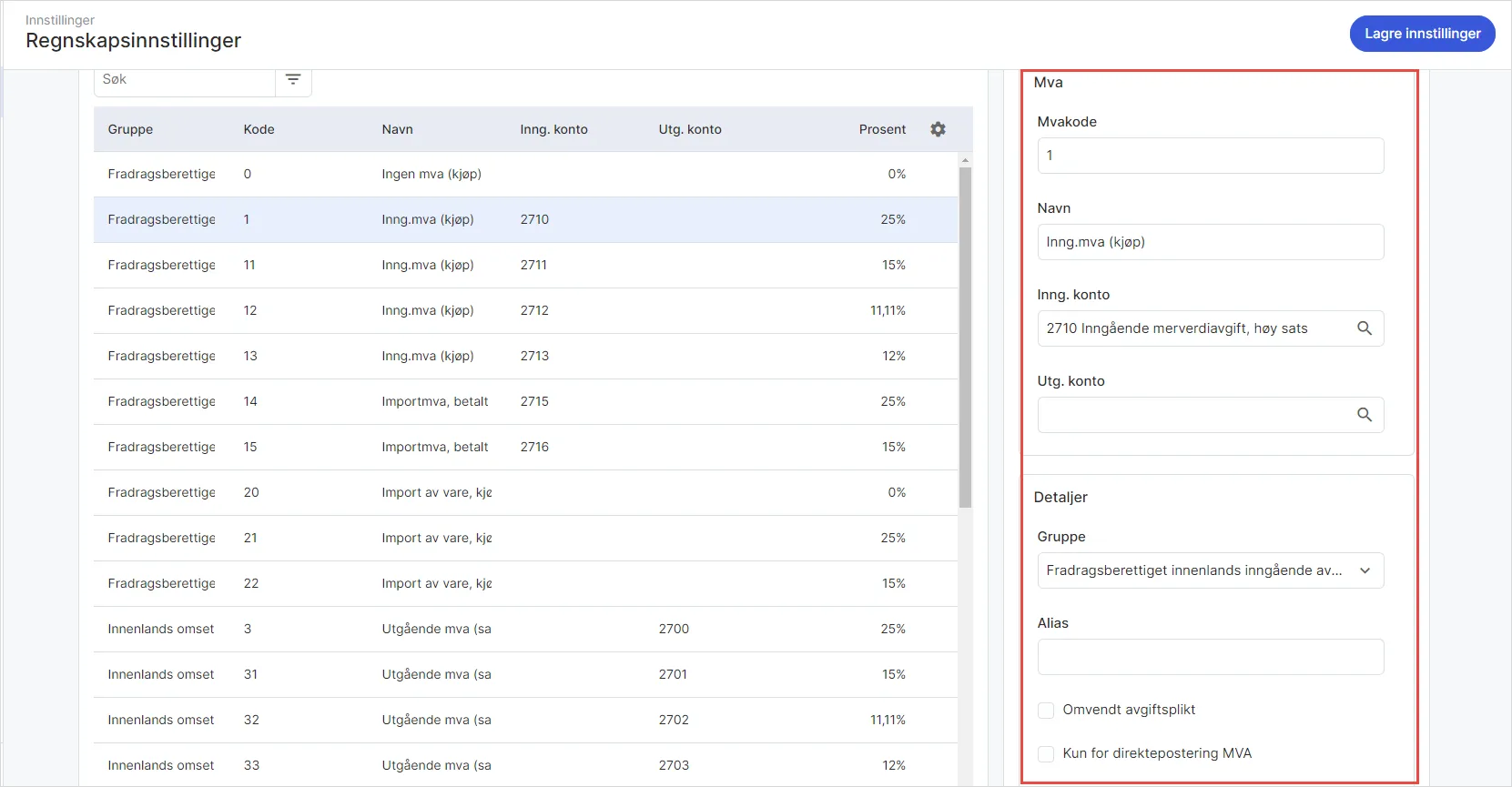Select the 'Ingen mva (kjøp)' row

tap(525, 175)
